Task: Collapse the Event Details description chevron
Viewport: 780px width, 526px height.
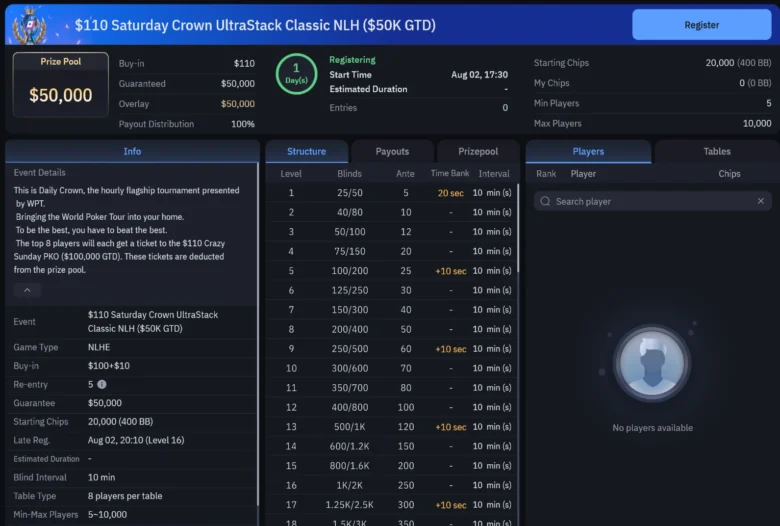Action: [27, 290]
